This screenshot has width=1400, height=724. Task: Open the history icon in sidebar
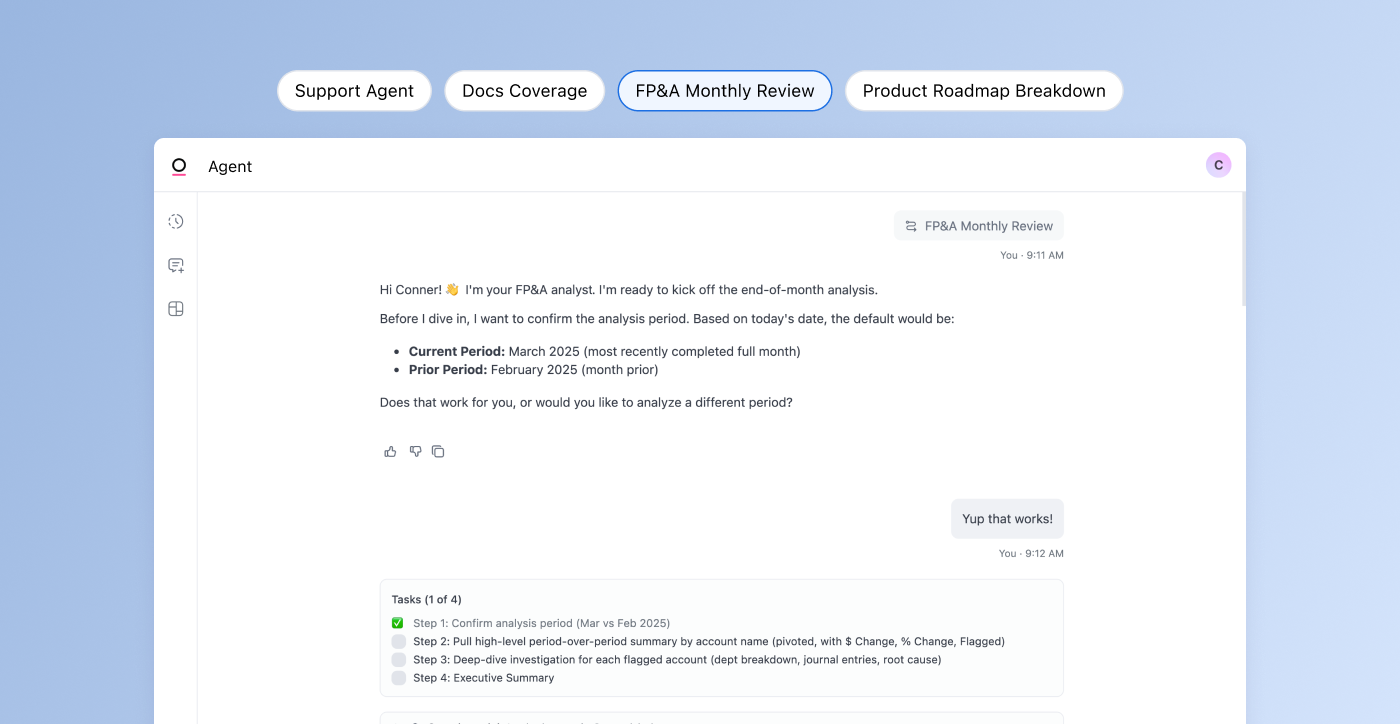(x=176, y=221)
